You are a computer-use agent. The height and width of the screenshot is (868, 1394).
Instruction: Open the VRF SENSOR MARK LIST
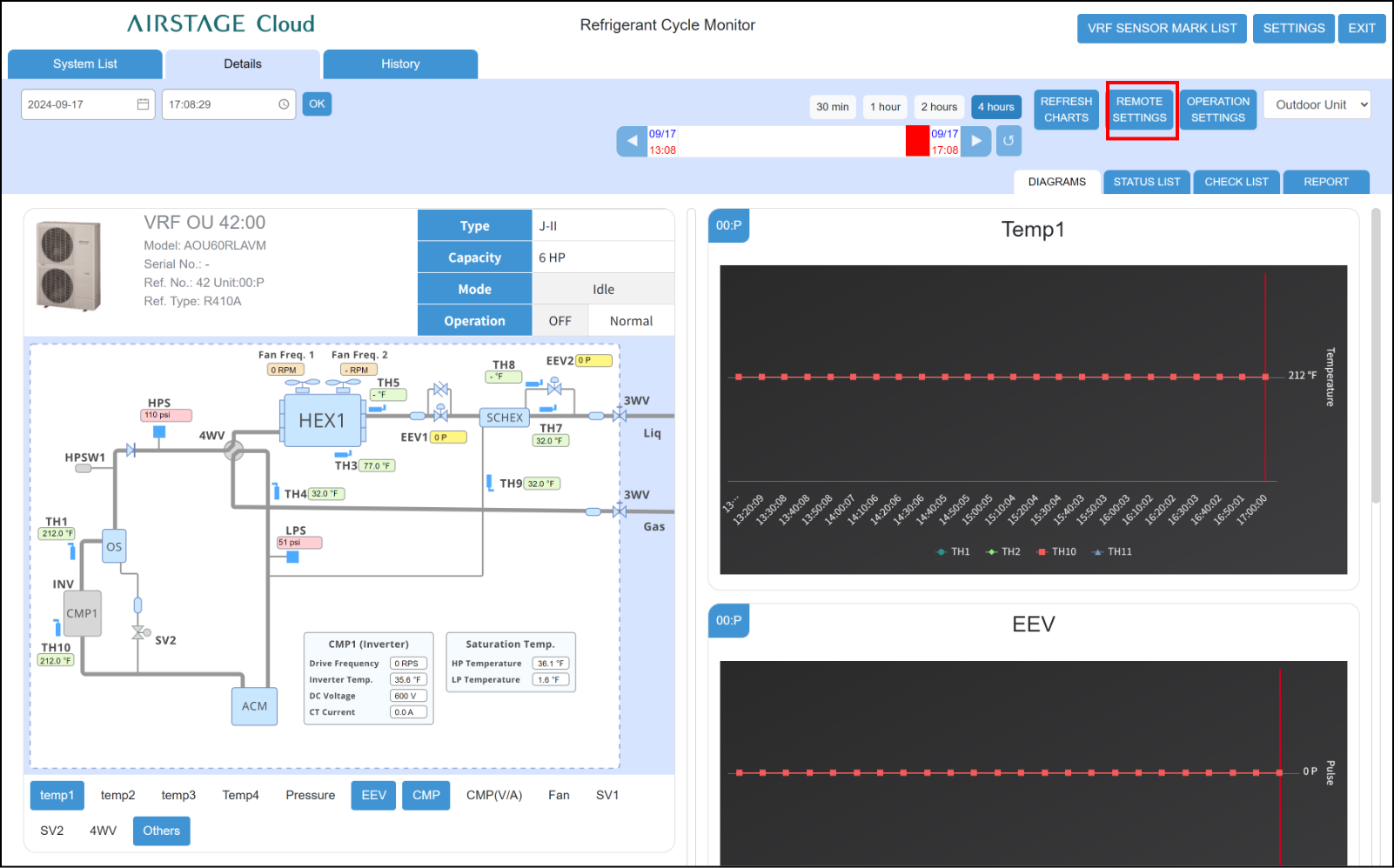tap(1162, 28)
